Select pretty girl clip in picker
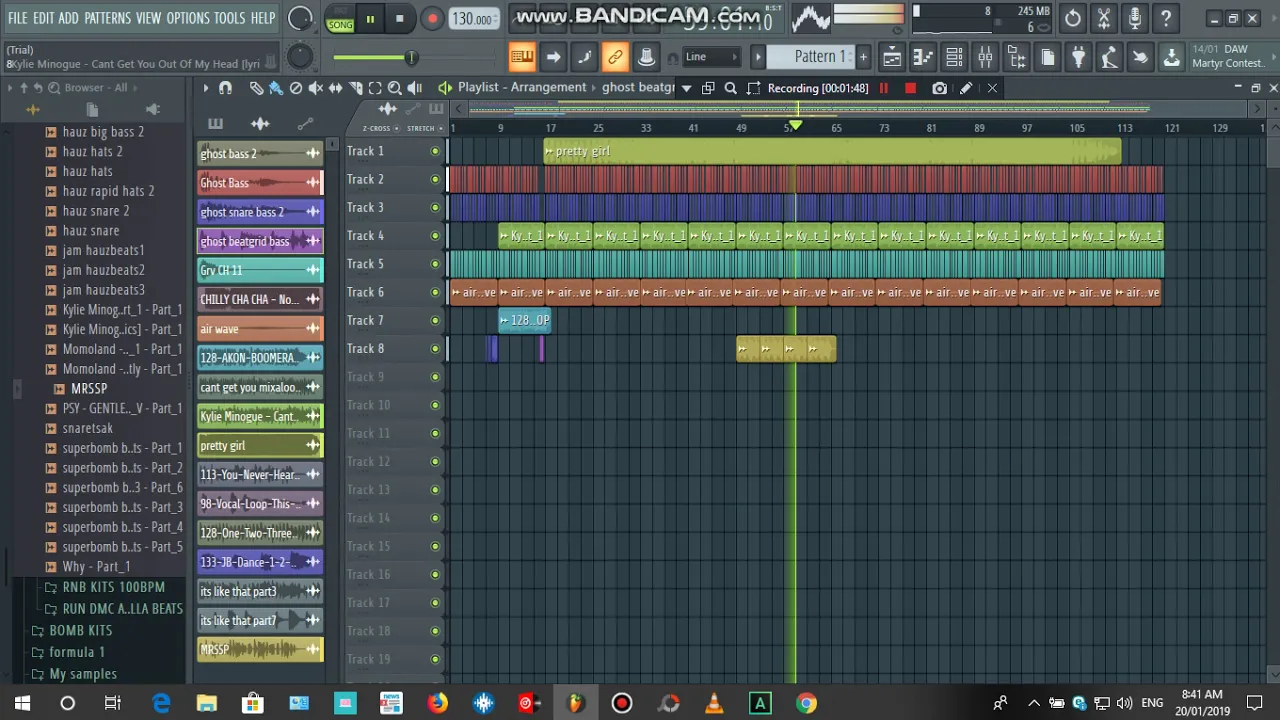Viewport: 1280px width, 720px height. coord(260,446)
